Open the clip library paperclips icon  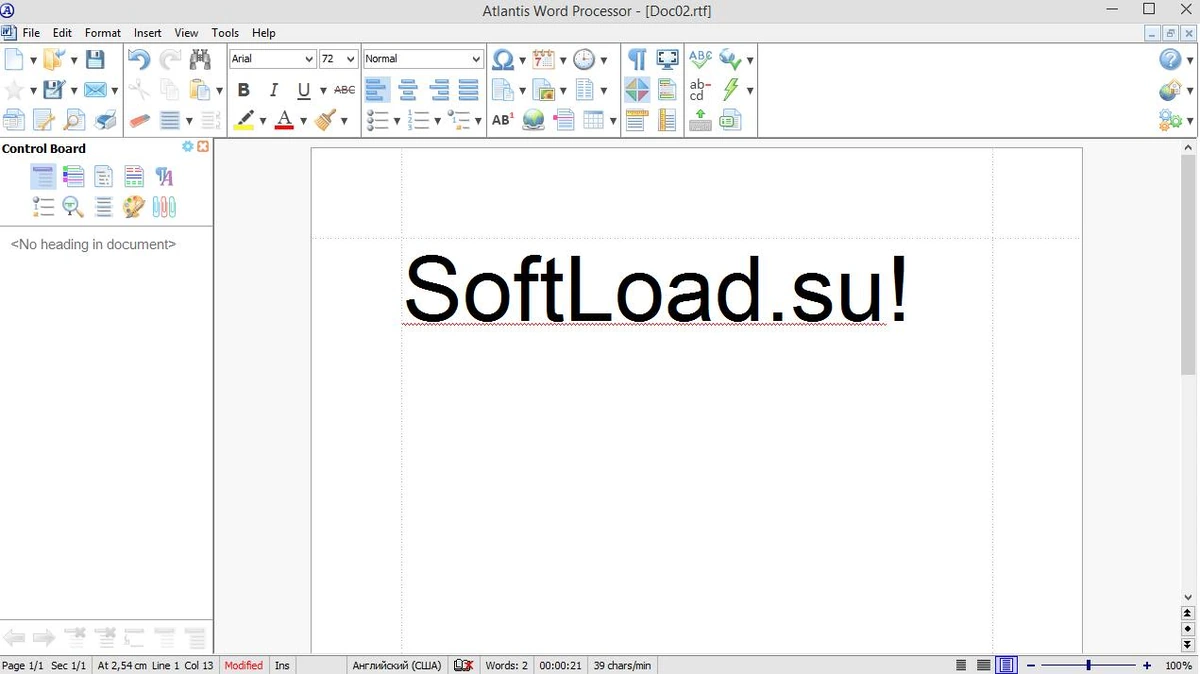(x=164, y=207)
